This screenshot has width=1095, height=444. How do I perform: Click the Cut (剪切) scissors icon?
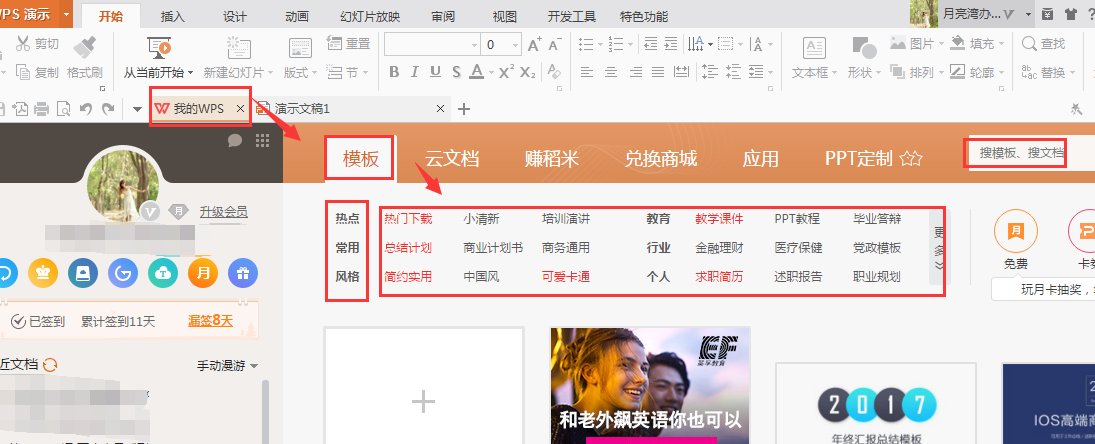[x=23, y=44]
